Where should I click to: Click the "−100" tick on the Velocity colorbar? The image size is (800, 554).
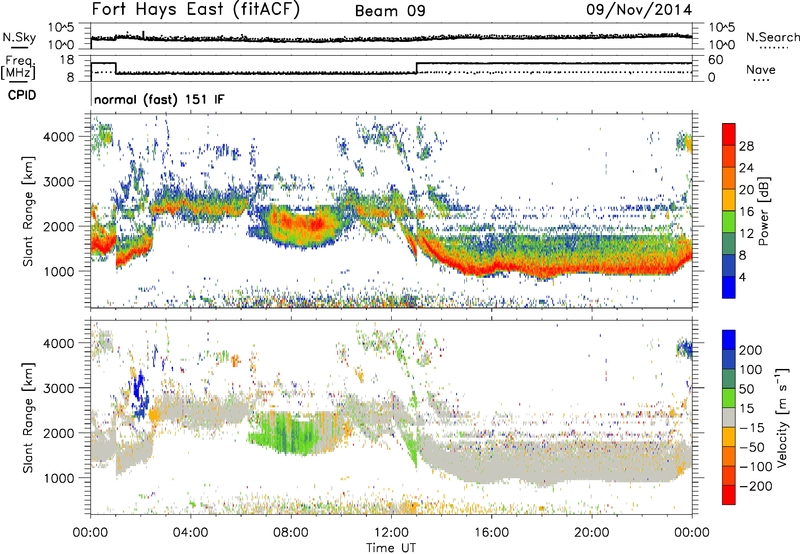pos(755,466)
